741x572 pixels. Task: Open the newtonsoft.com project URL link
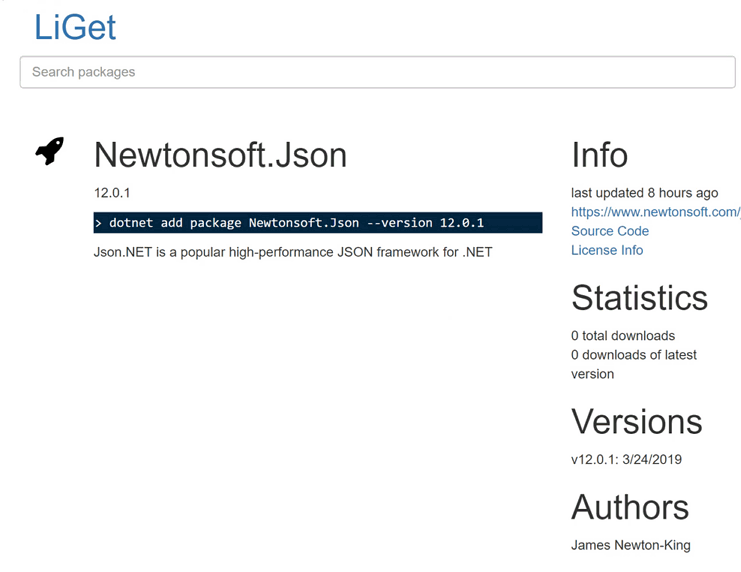[656, 212]
